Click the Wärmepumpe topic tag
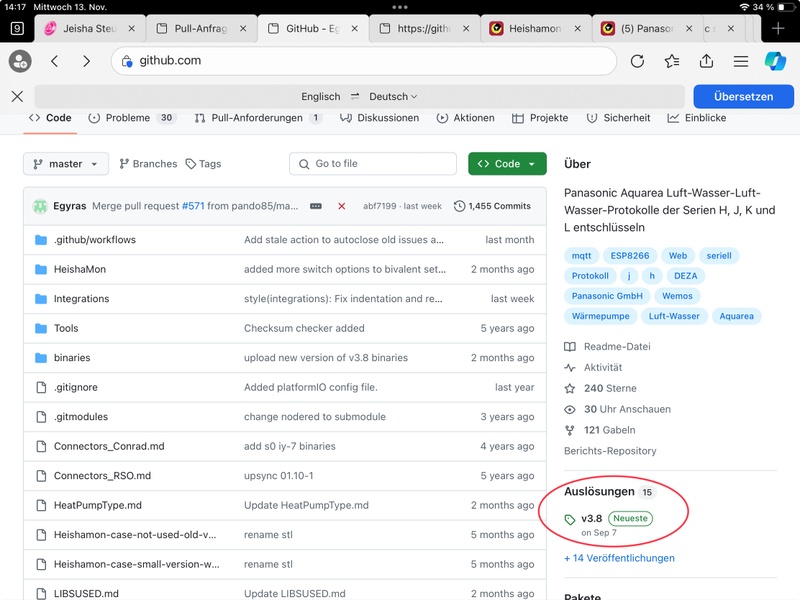The height and width of the screenshot is (600, 800). (600, 316)
